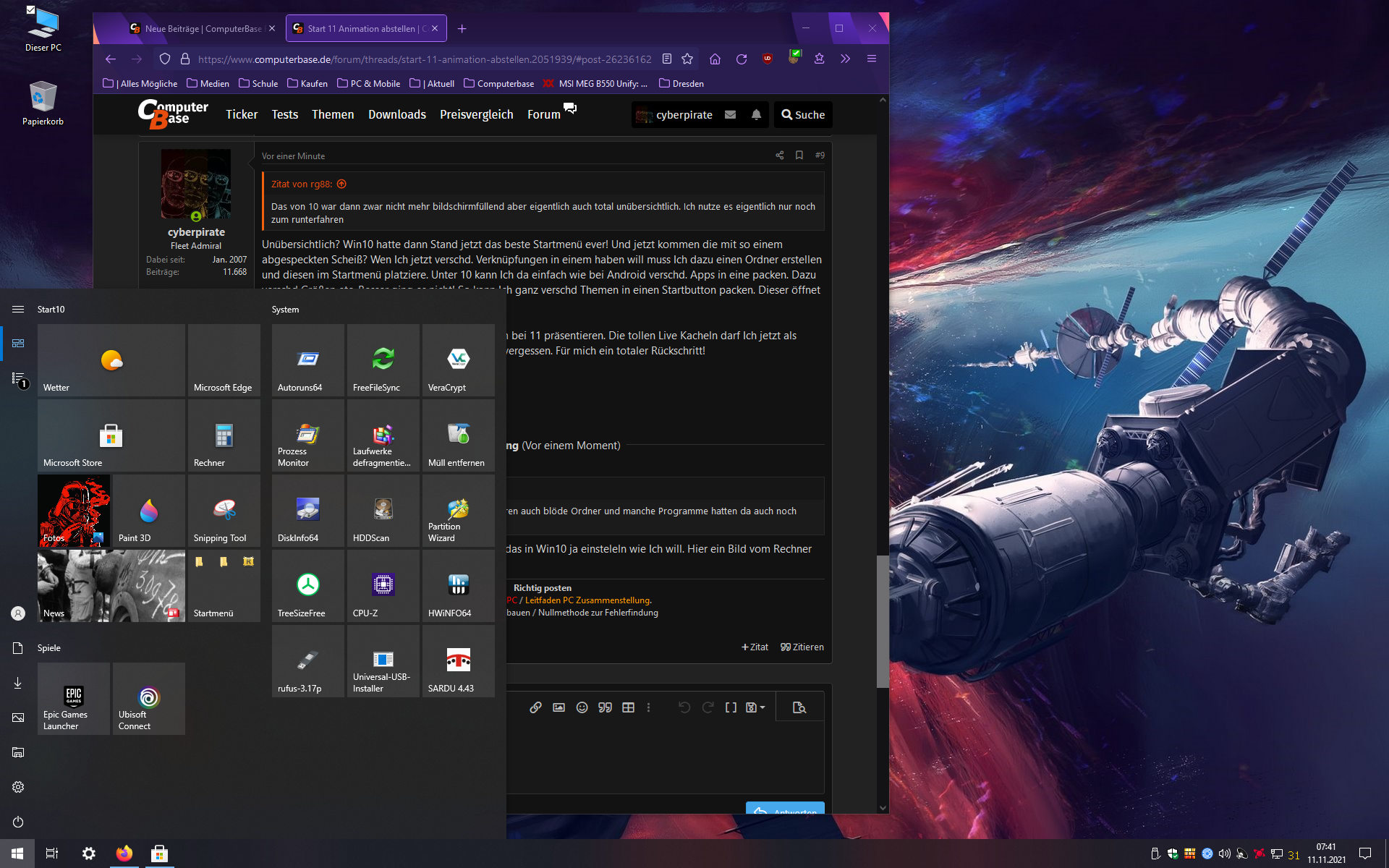Open the TreeSizeFree tile

307,586
